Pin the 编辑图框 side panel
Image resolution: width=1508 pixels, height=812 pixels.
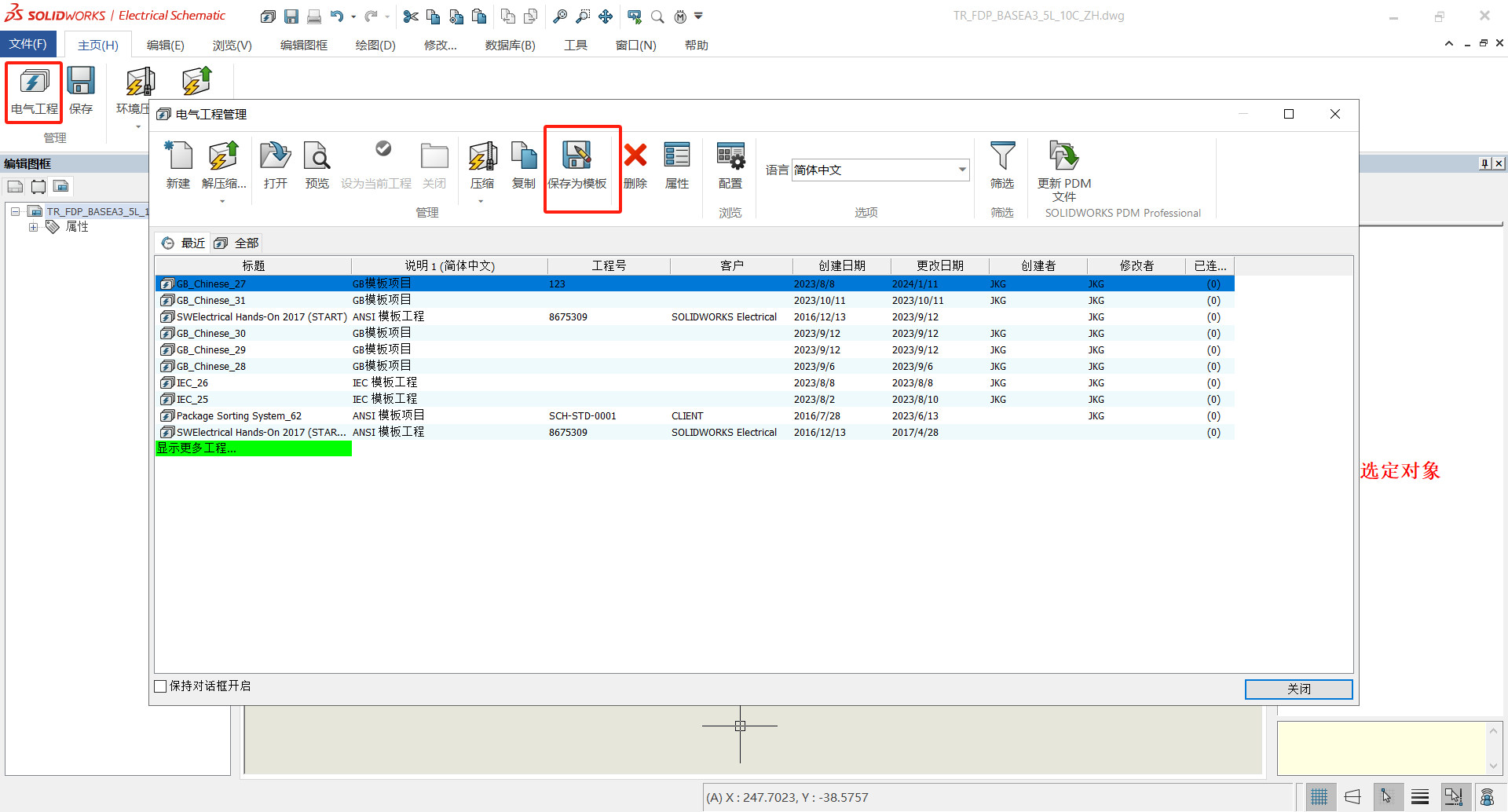(x=1484, y=163)
